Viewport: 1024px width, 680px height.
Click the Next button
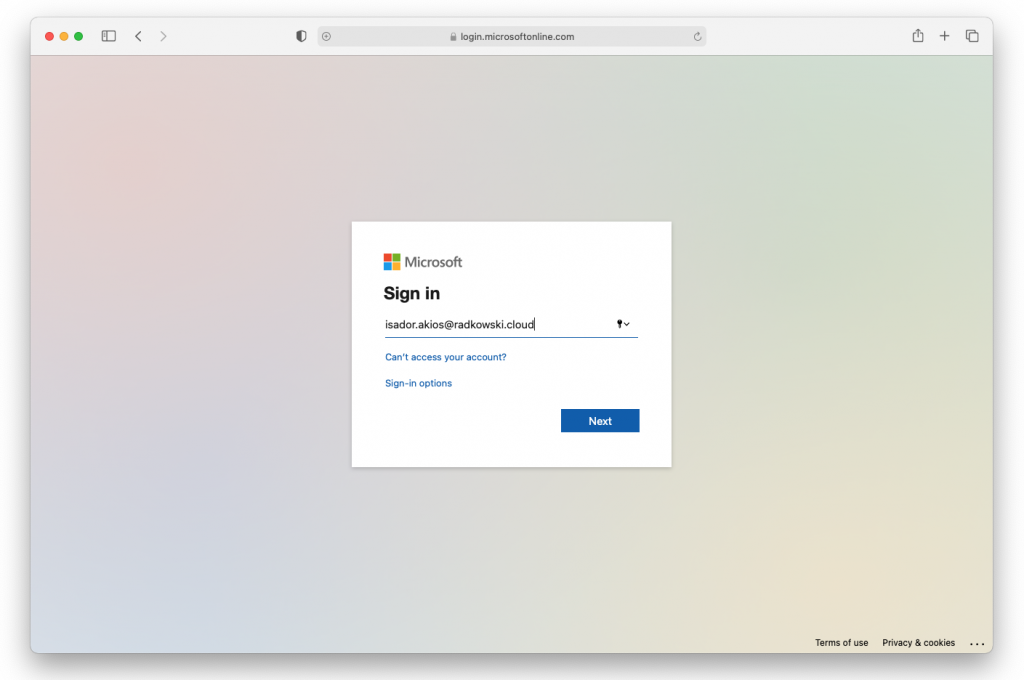click(600, 421)
